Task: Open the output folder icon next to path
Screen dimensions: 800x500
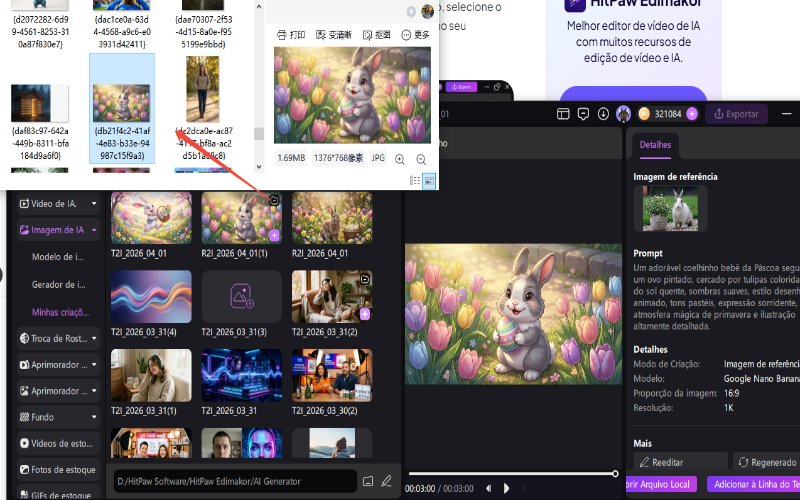Action: point(368,481)
